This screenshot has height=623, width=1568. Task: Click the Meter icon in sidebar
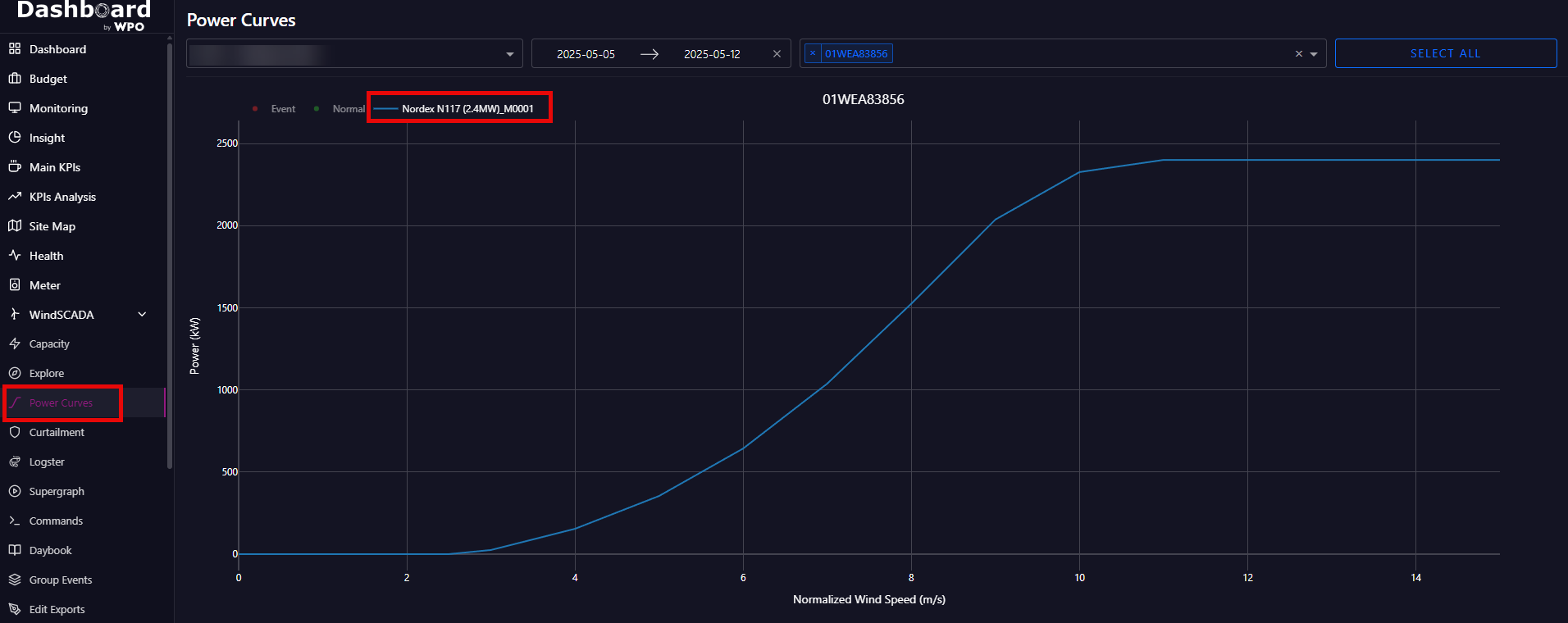coord(15,285)
